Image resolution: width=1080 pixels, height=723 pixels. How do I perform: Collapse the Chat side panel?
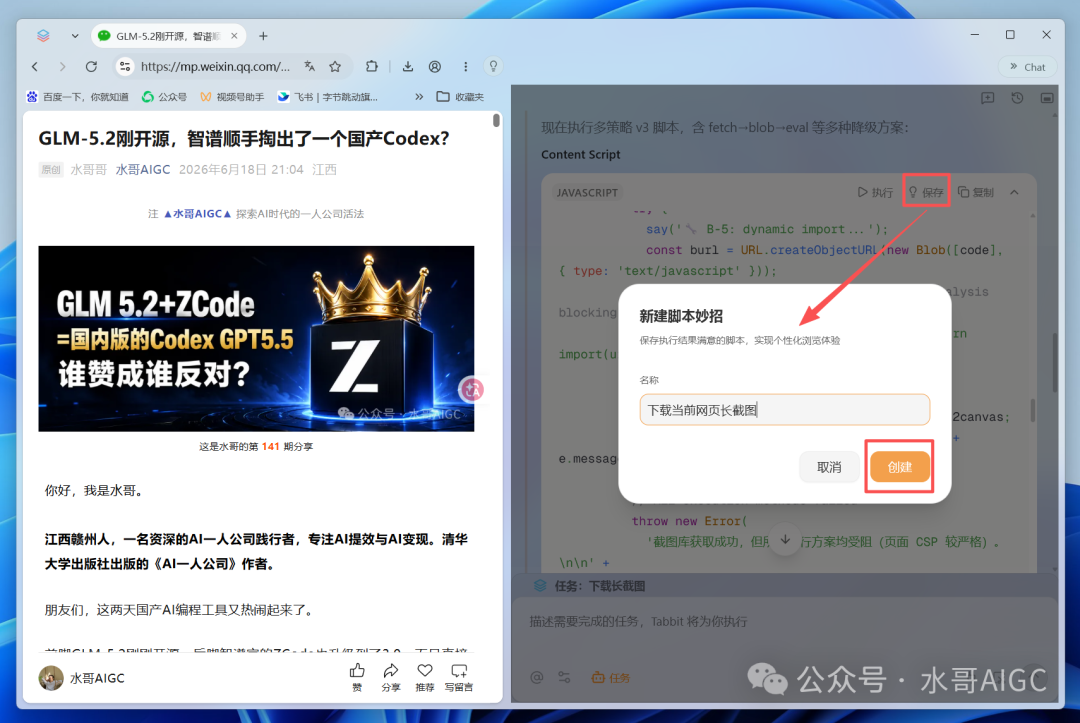pos(1027,67)
